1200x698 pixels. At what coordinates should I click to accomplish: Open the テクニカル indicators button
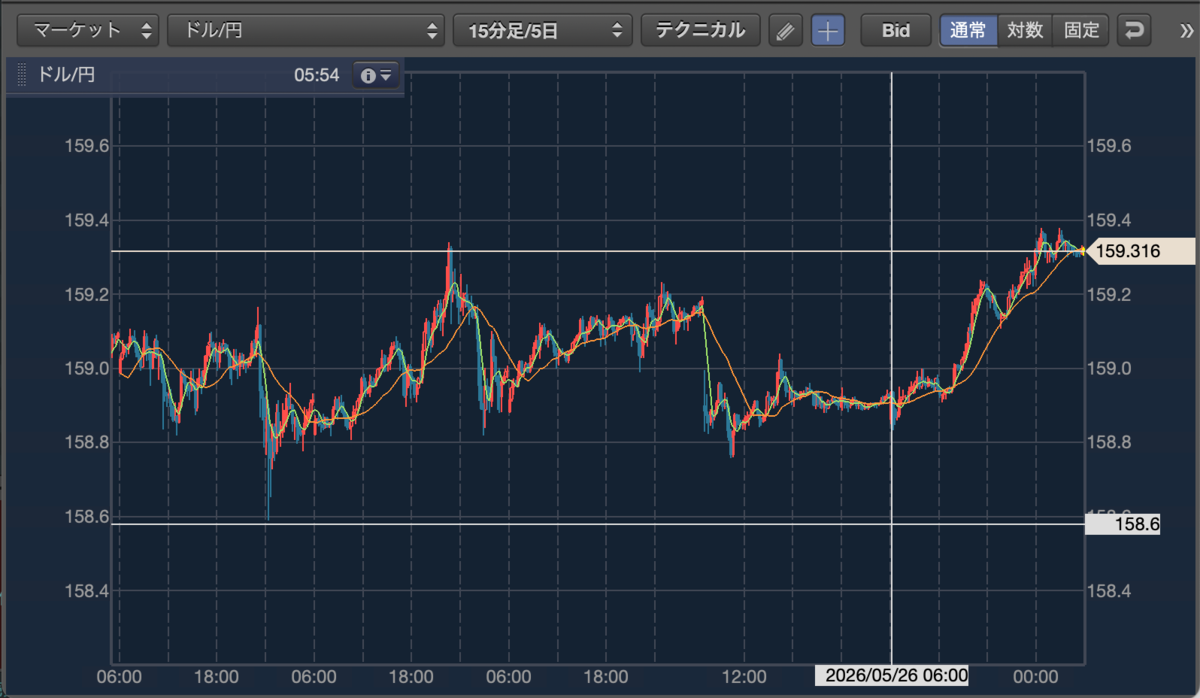[700, 30]
